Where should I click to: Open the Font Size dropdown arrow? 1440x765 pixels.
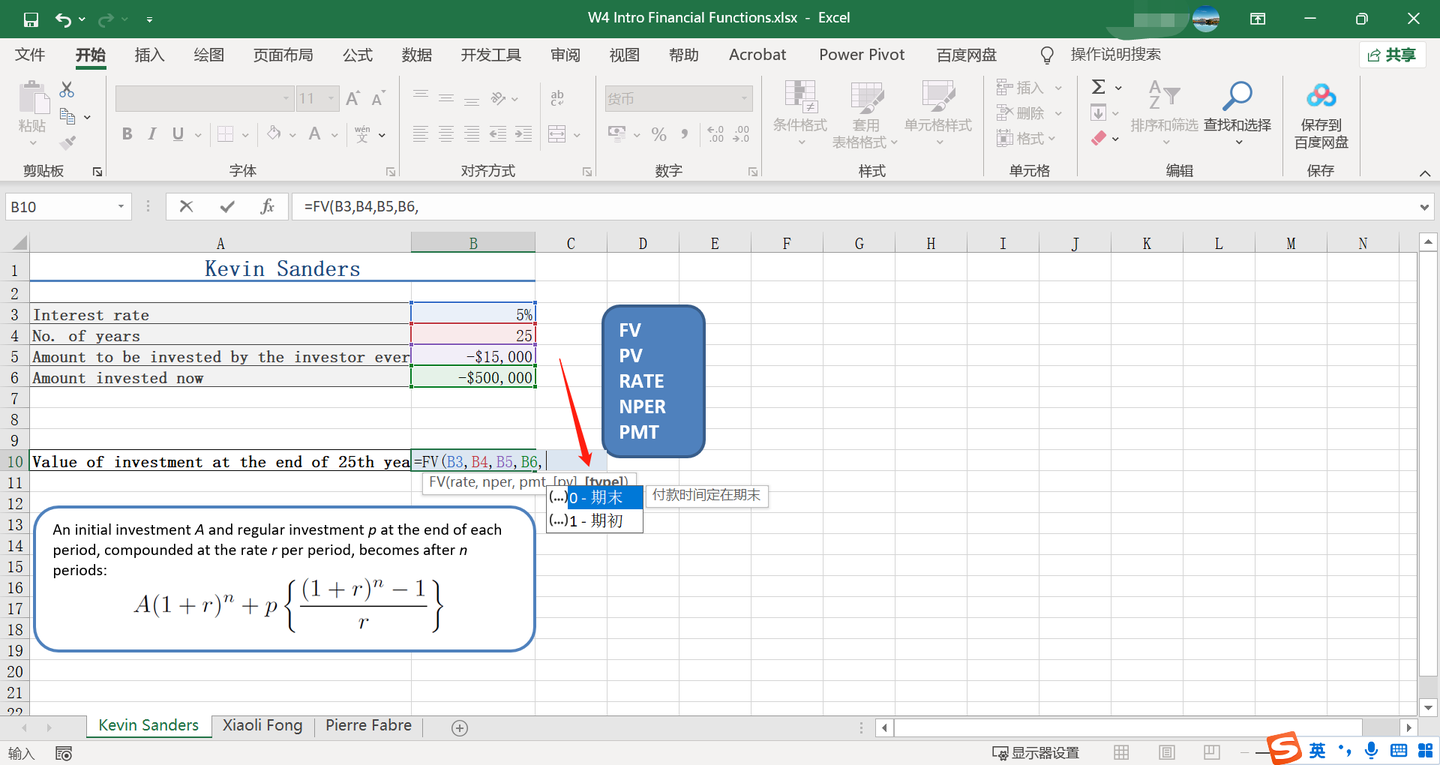(x=330, y=97)
